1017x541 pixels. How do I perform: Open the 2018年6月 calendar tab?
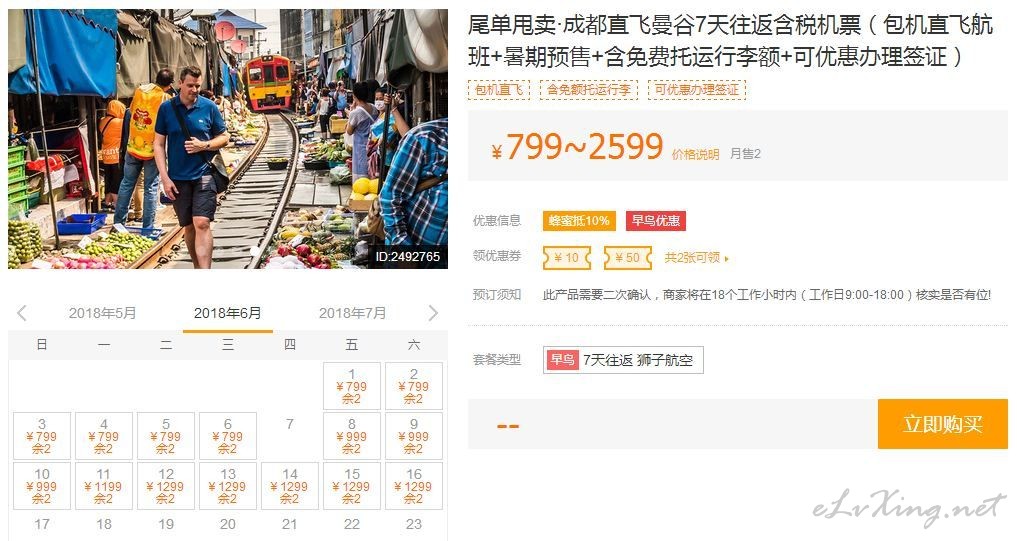tap(228, 313)
